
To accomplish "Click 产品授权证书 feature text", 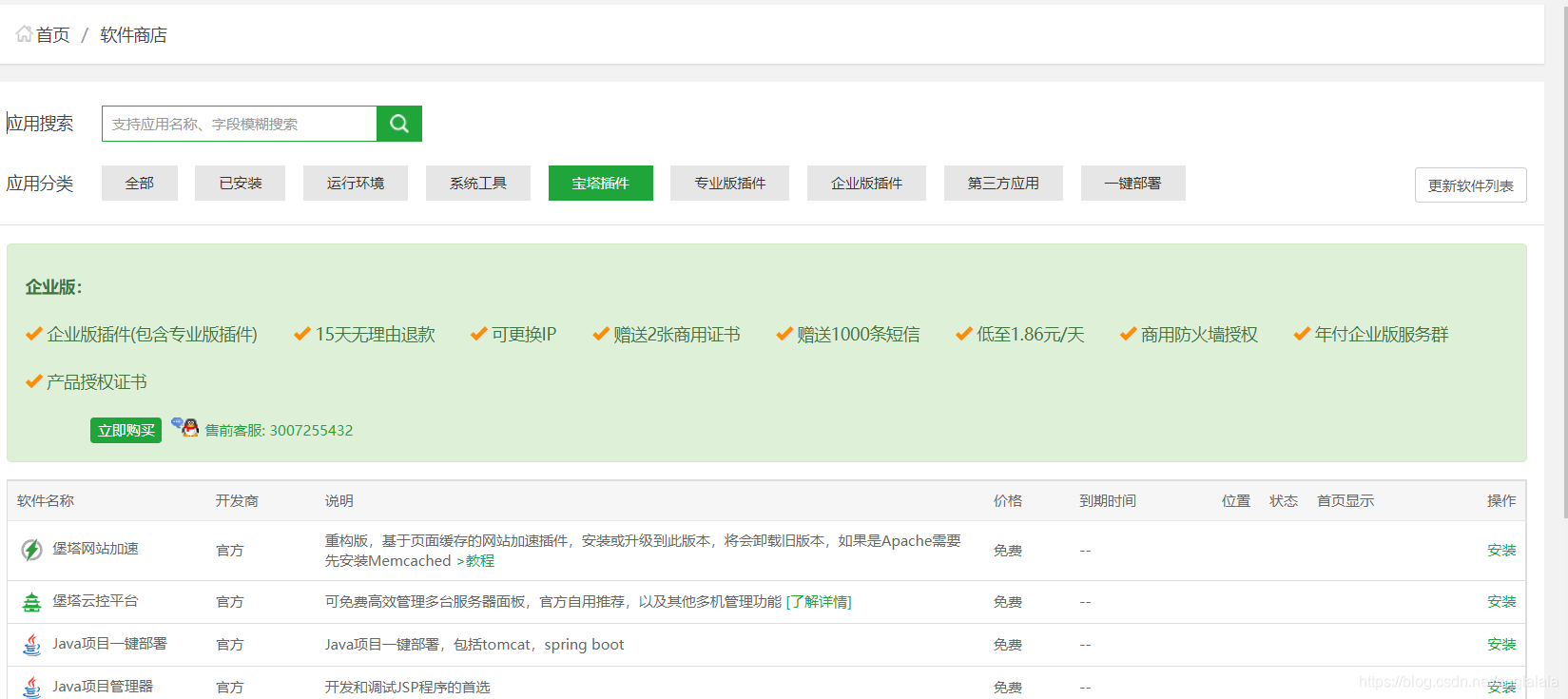I will (97, 382).
